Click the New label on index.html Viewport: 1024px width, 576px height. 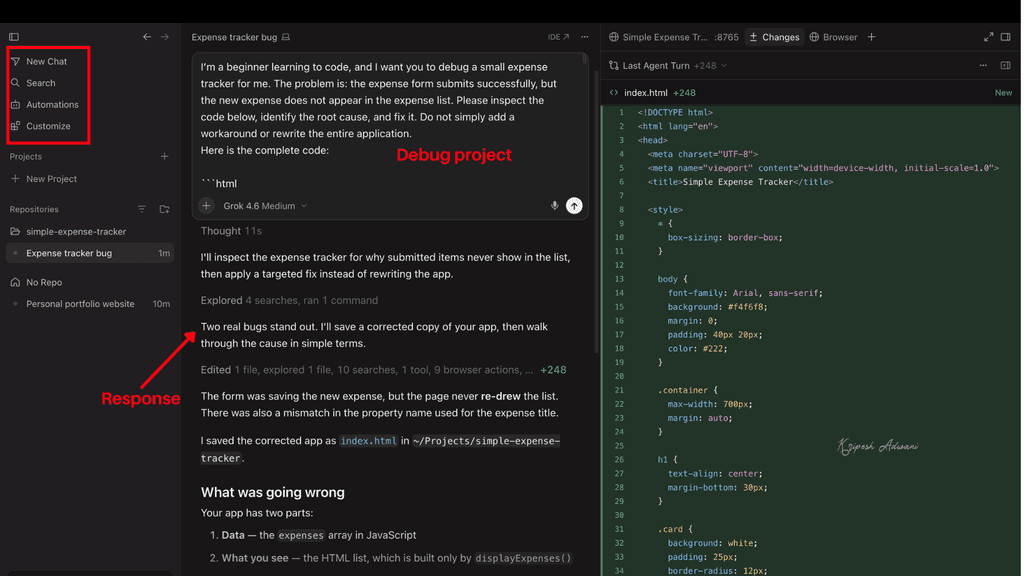tap(1003, 93)
